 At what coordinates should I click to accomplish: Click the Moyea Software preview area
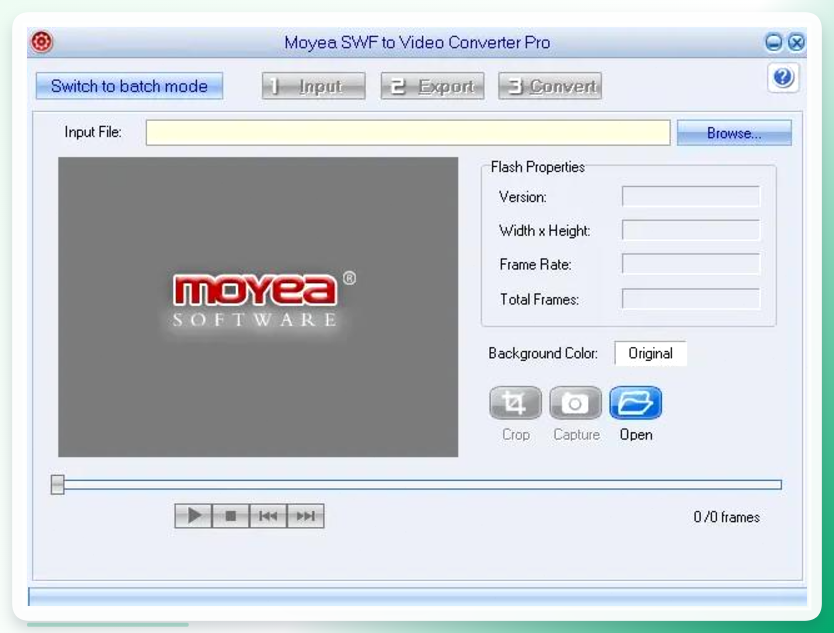click(x=258, y=307)
